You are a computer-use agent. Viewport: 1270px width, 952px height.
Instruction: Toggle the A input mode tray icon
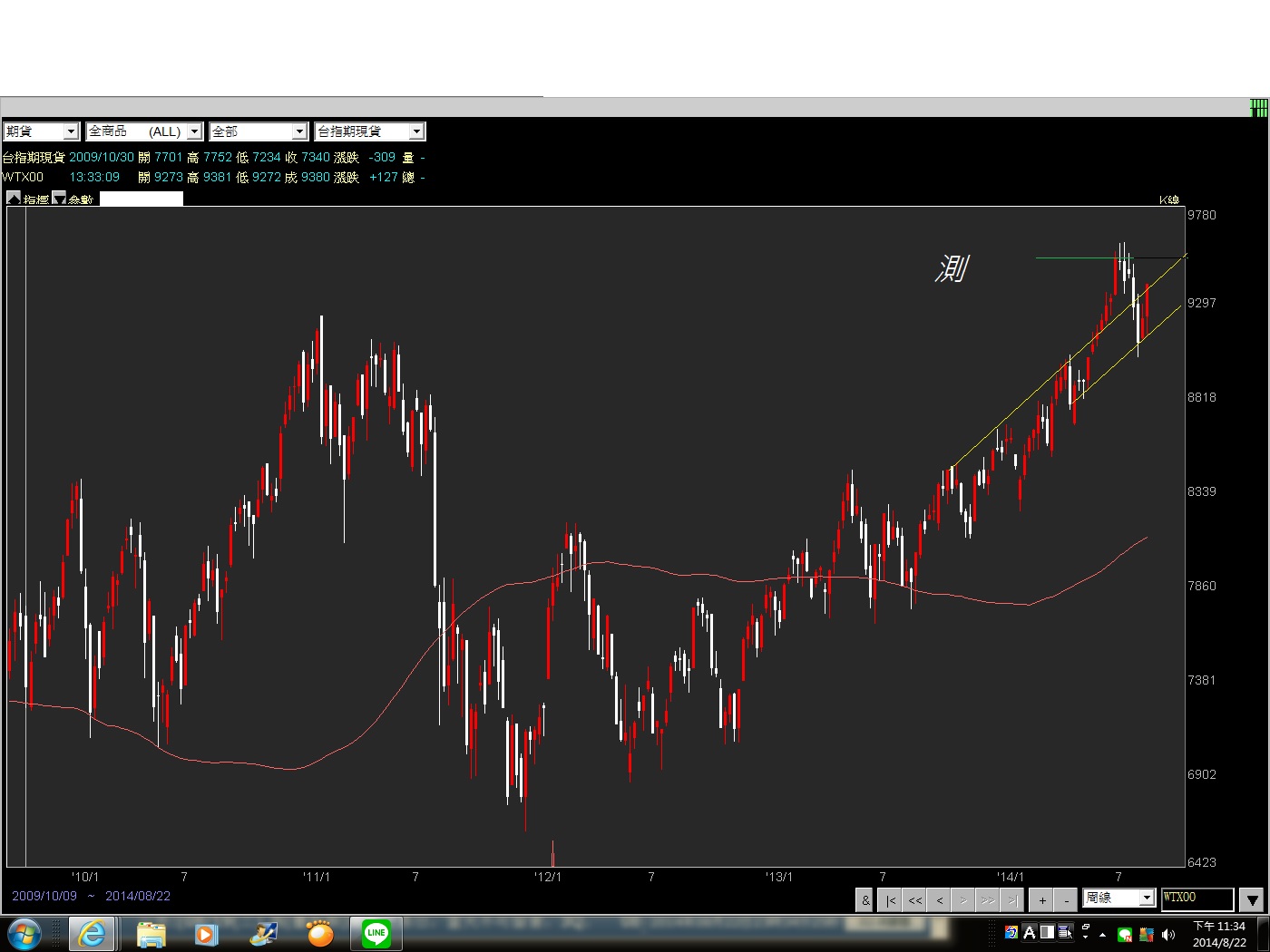click(1030, 932)
